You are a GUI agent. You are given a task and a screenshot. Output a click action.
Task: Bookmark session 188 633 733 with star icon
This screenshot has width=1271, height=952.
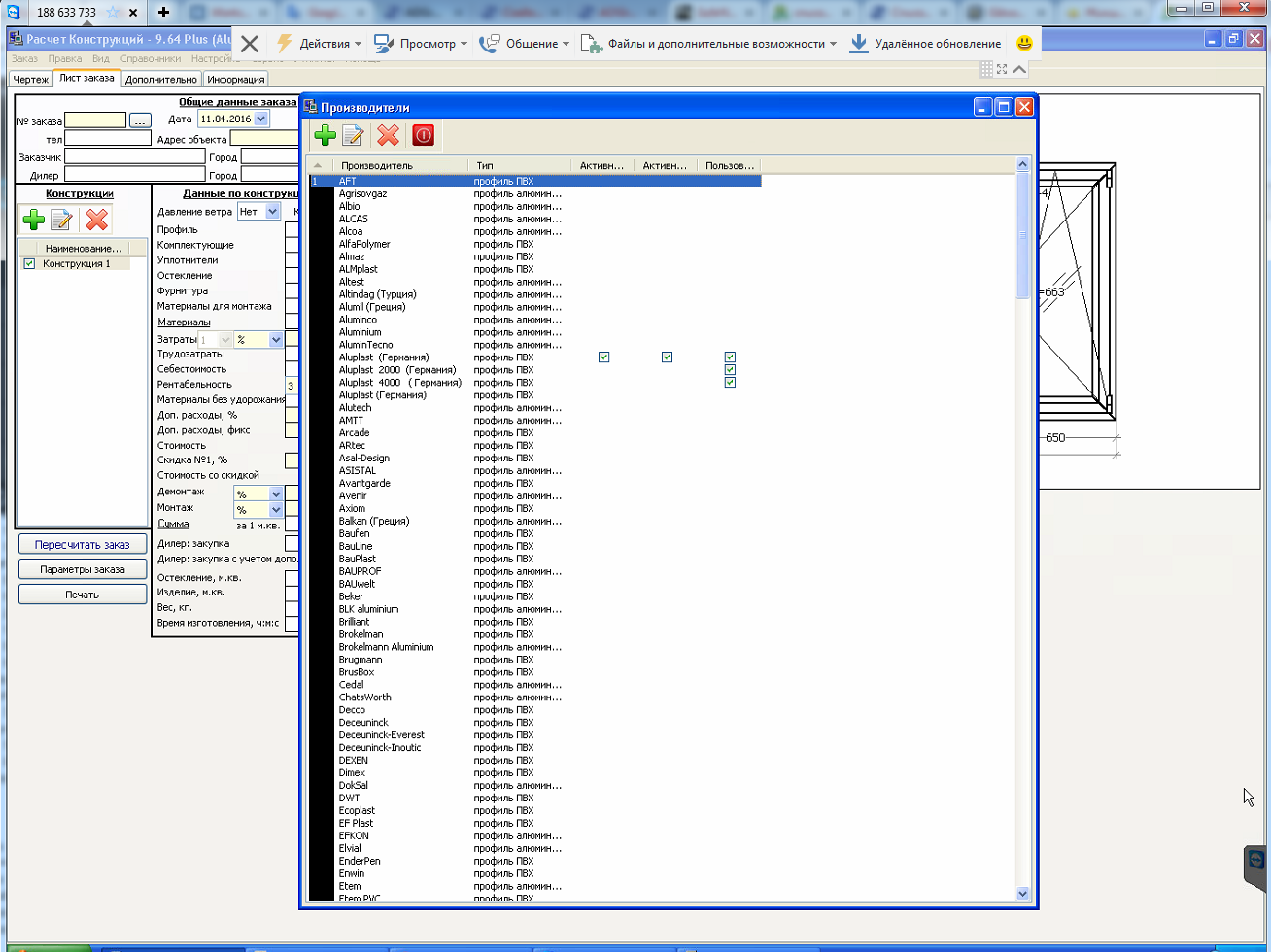[x=112, y=13]
